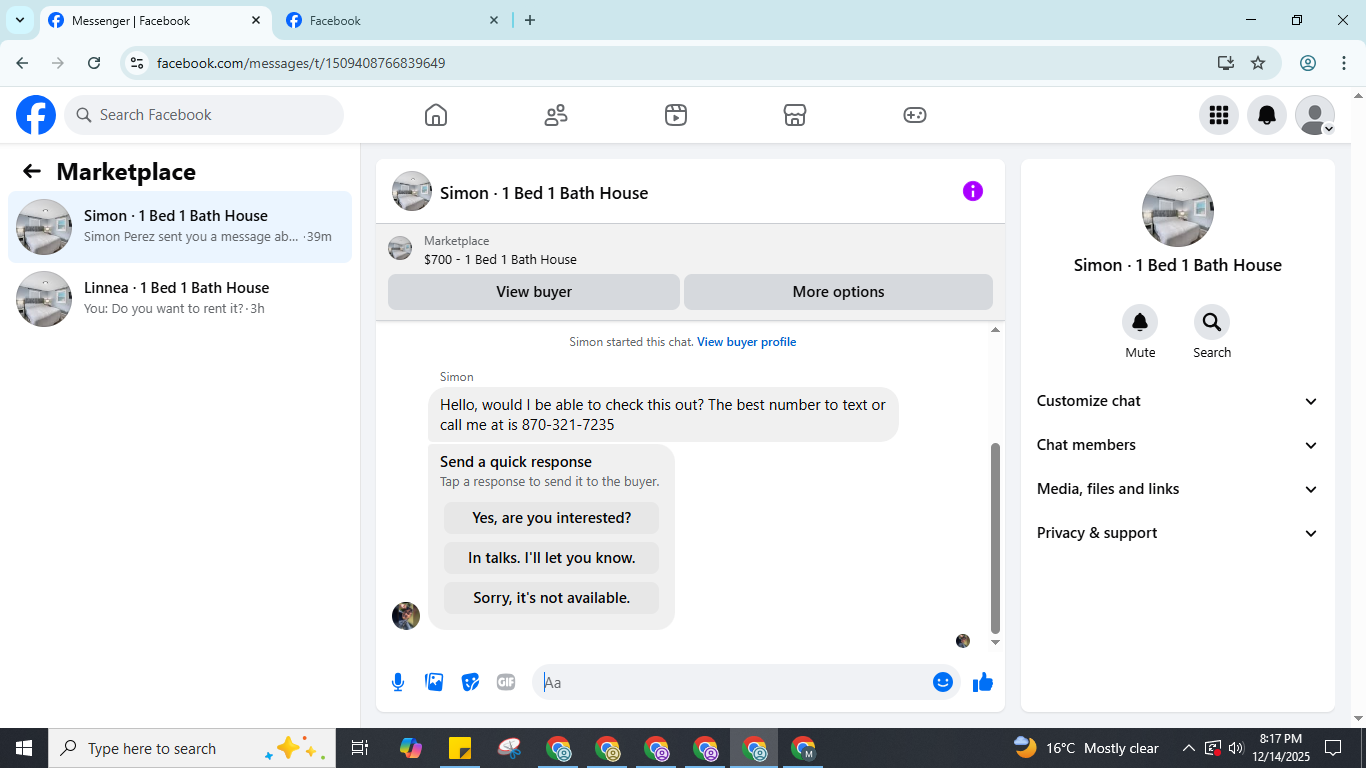Send quick response Yes, are you interested?
This screenshot has width=1366, height=768.
[x=551, y=518]
